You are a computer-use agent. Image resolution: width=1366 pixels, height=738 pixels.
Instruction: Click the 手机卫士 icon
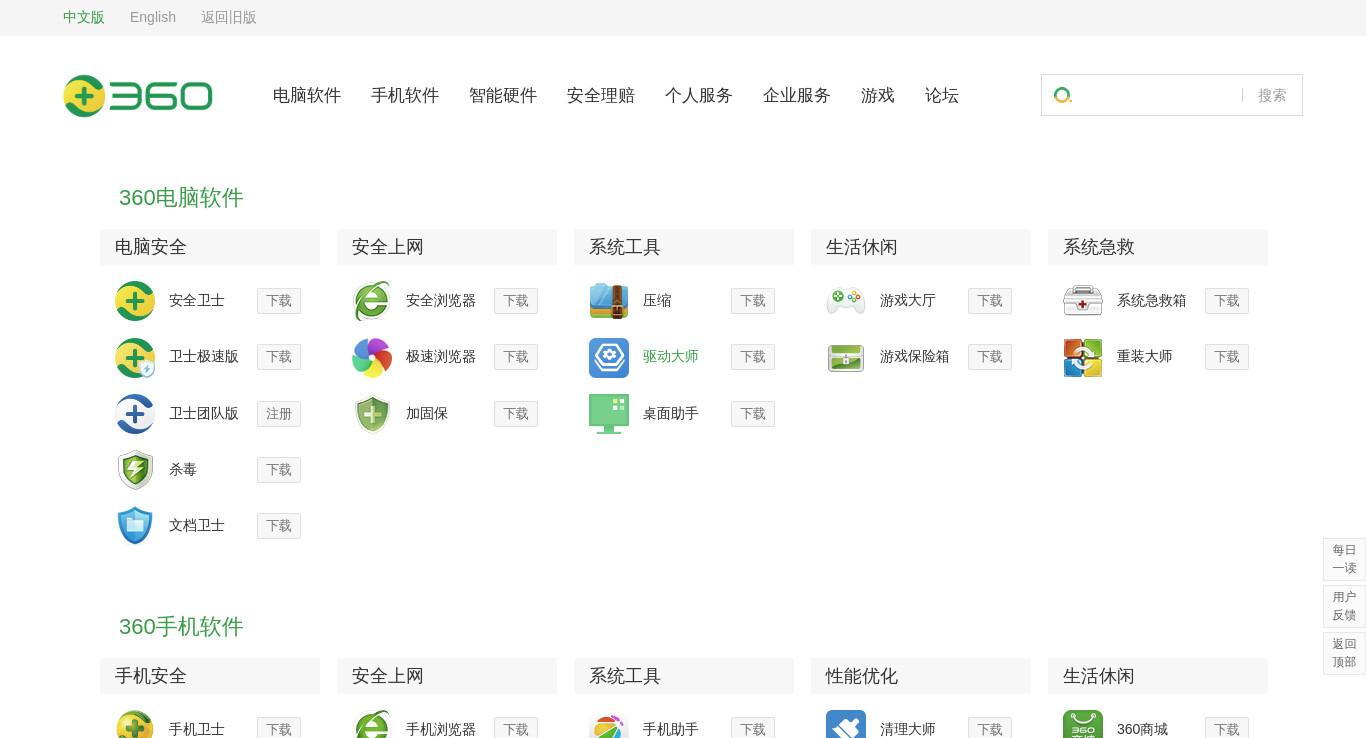coord(135,724)
